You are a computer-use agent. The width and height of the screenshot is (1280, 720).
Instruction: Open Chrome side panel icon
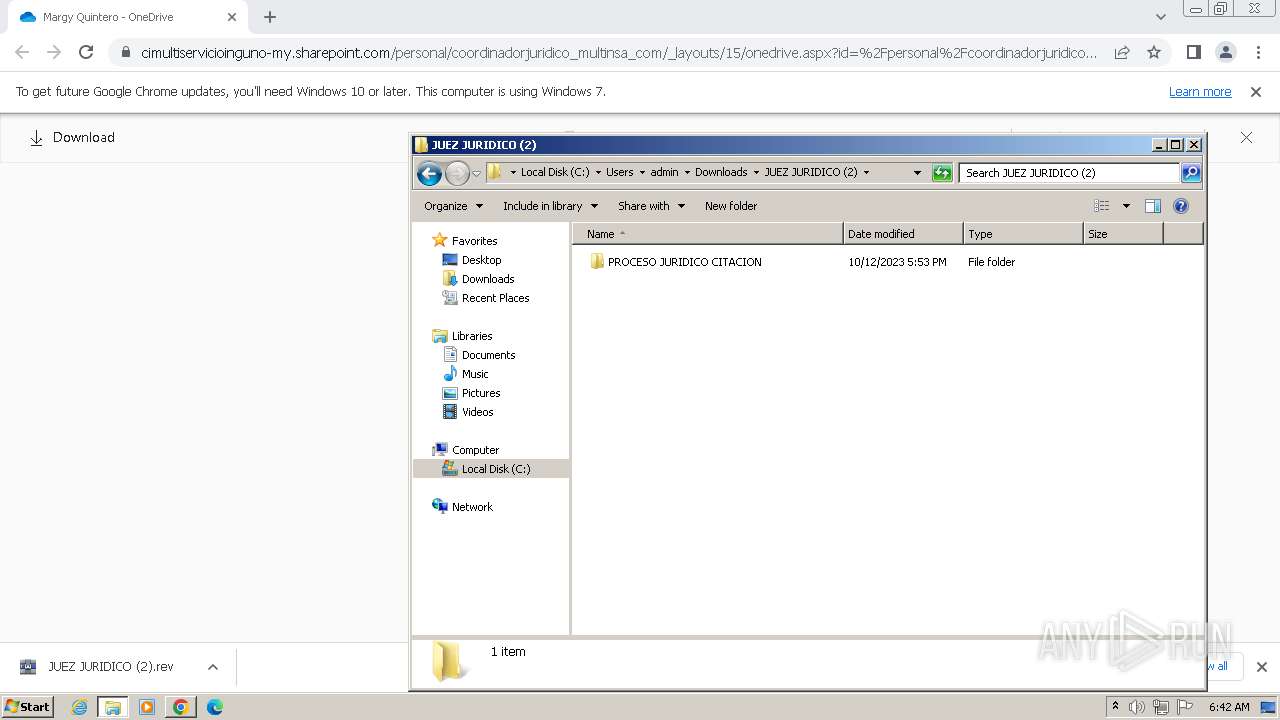(x=1193, y=52)
